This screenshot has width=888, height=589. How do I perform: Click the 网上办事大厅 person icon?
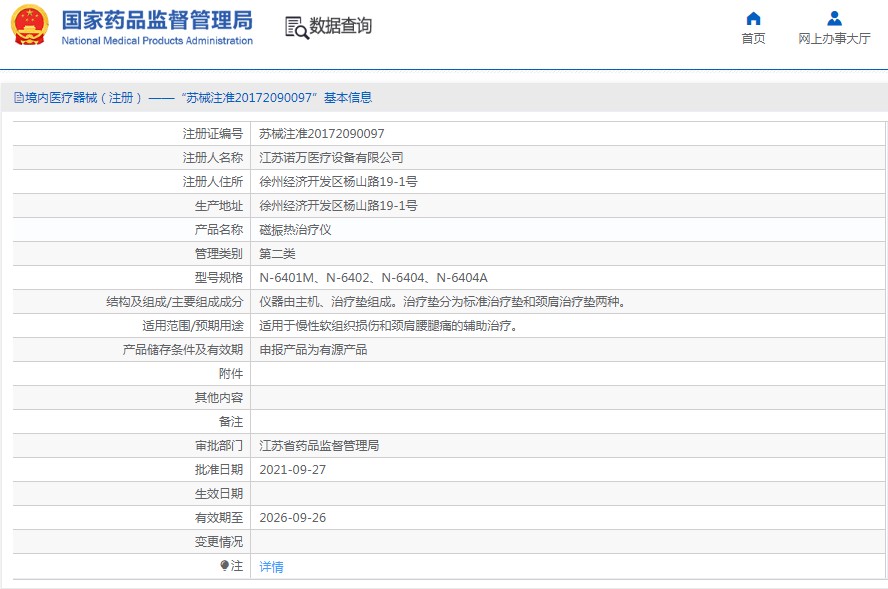(834, 18)
